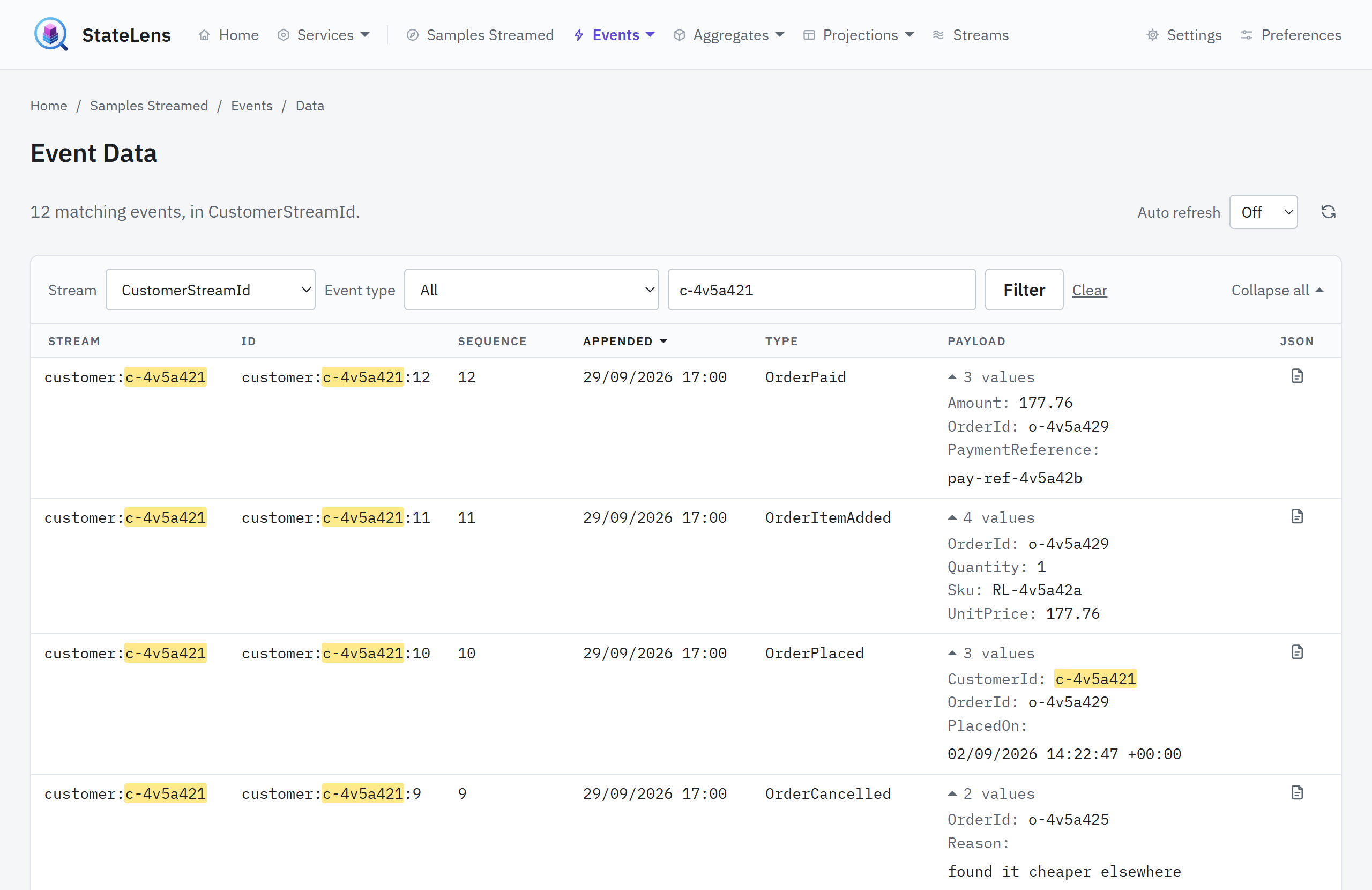Open the Services dropdown menu
Viewport: 1372px width, 890px height.
[x=323, y=35]
